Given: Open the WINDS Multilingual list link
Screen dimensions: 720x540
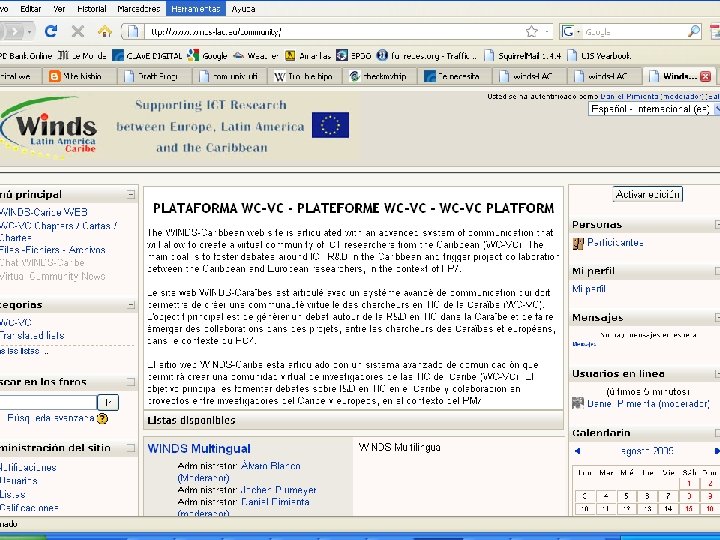Looking at the screenshot, I should [199, 449].
